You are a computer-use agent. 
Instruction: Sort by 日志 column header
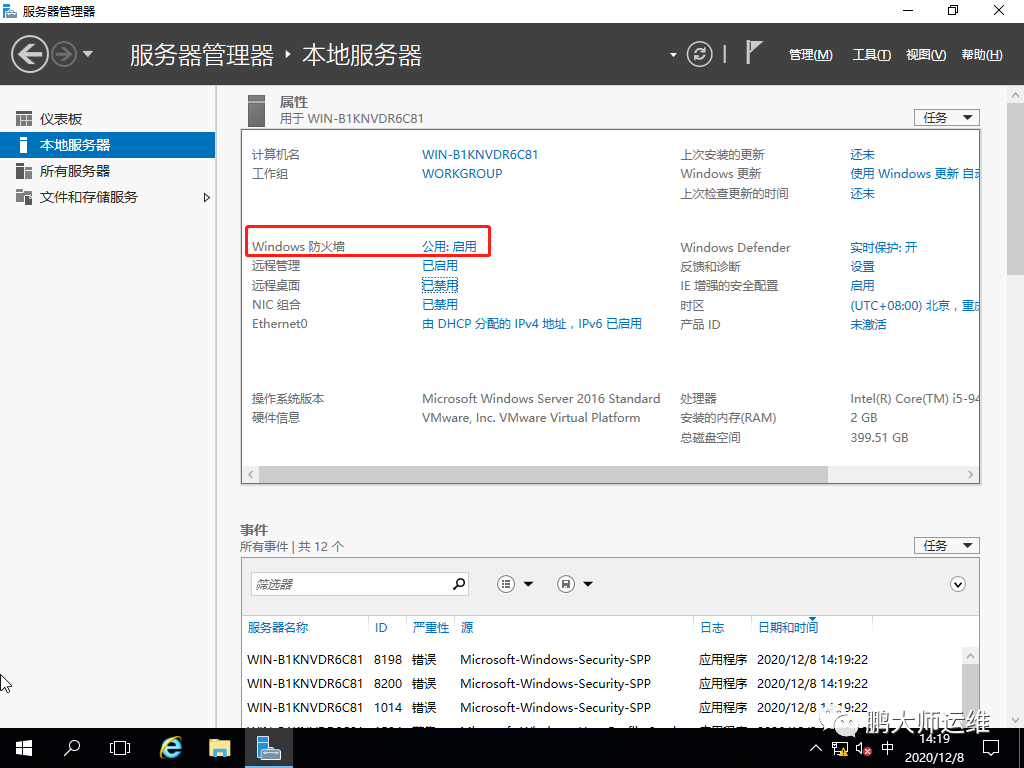(x=712, y=628)
